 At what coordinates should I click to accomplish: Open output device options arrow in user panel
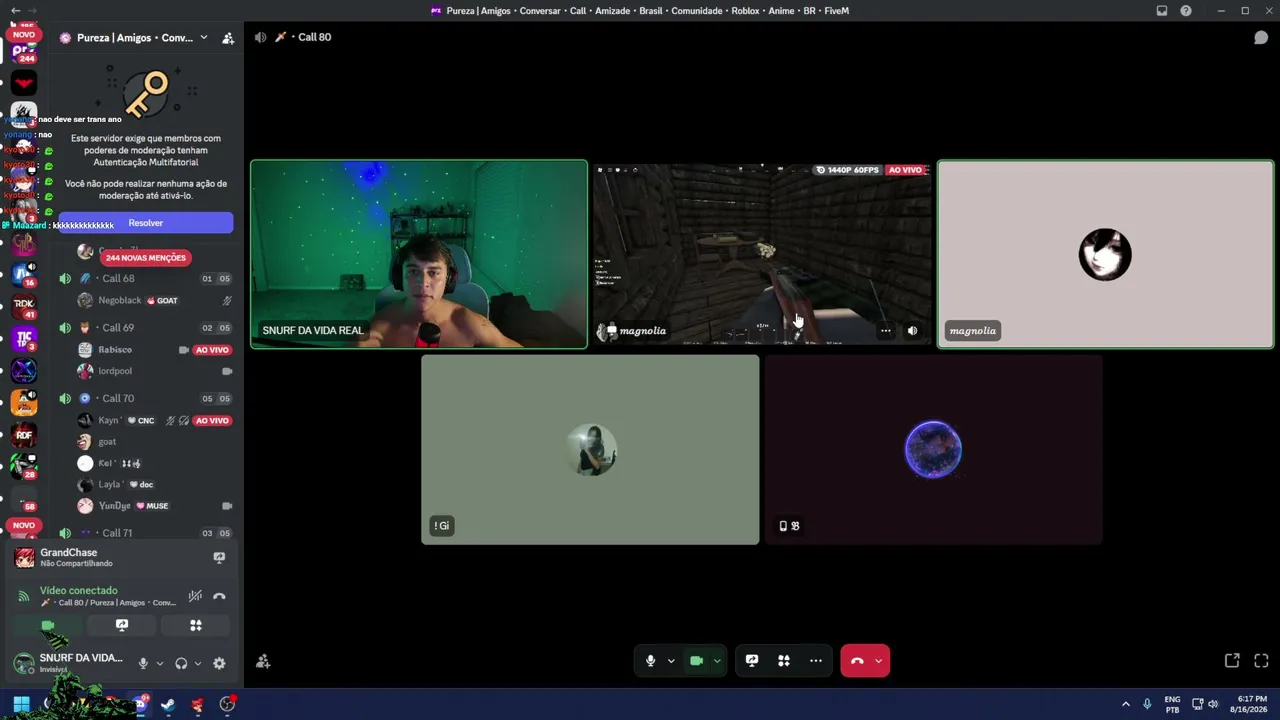197,663
